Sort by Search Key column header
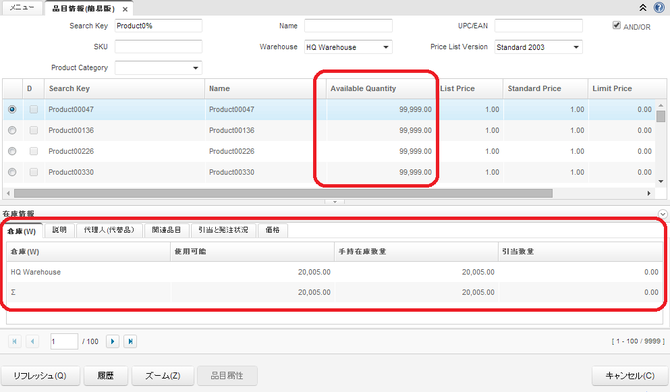This screenshot has height=392, width=670. [x=125, y=88]
